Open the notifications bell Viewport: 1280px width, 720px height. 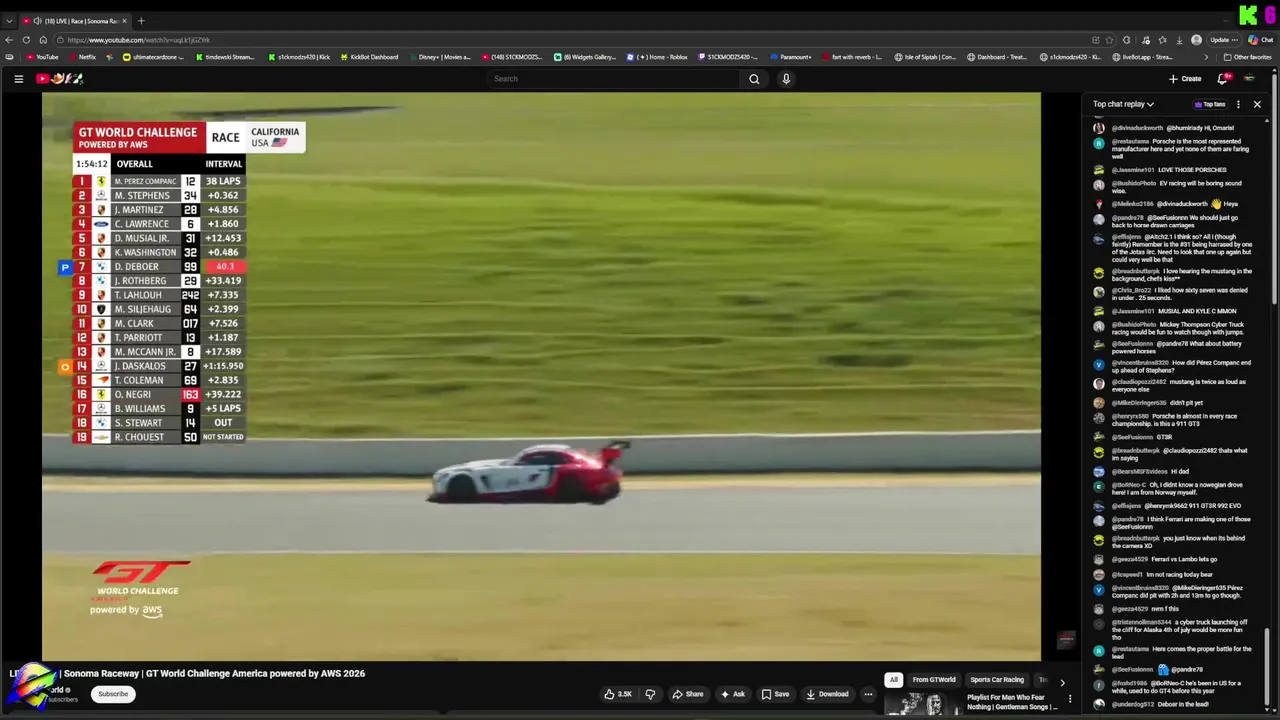[x=1222, y=79]
